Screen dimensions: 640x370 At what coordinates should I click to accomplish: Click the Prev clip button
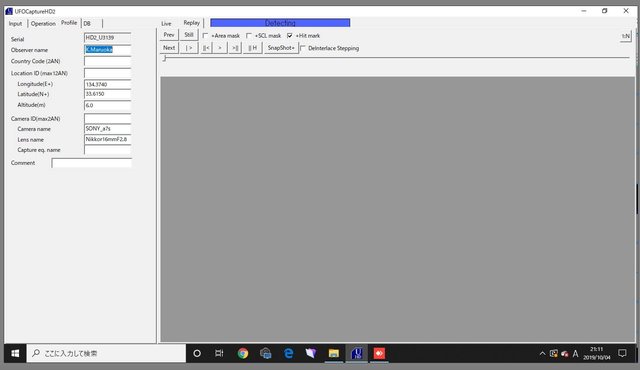tap(169, 35)
